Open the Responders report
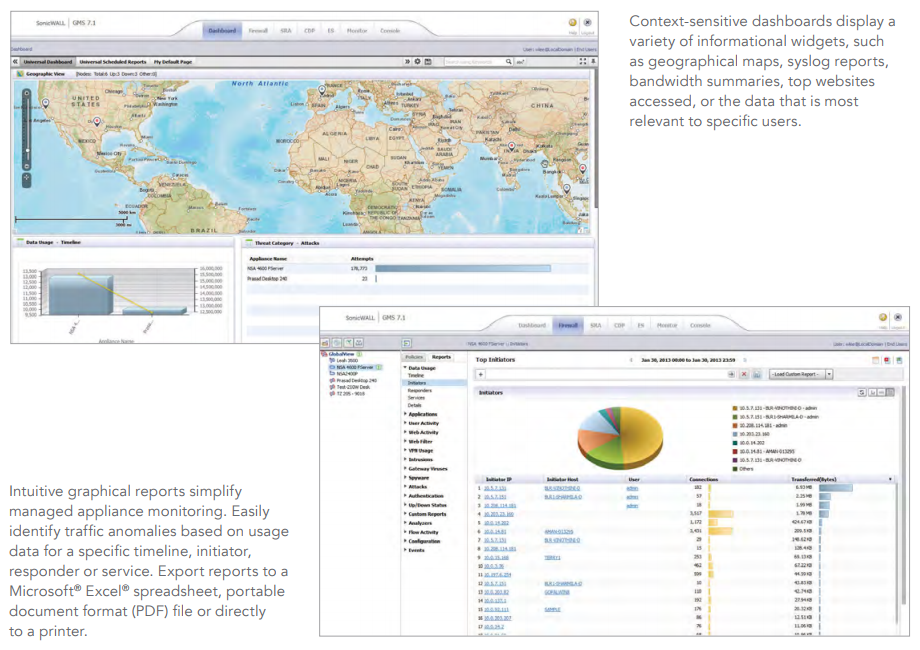This screenshot has width=920, height=650. [420, 391]
